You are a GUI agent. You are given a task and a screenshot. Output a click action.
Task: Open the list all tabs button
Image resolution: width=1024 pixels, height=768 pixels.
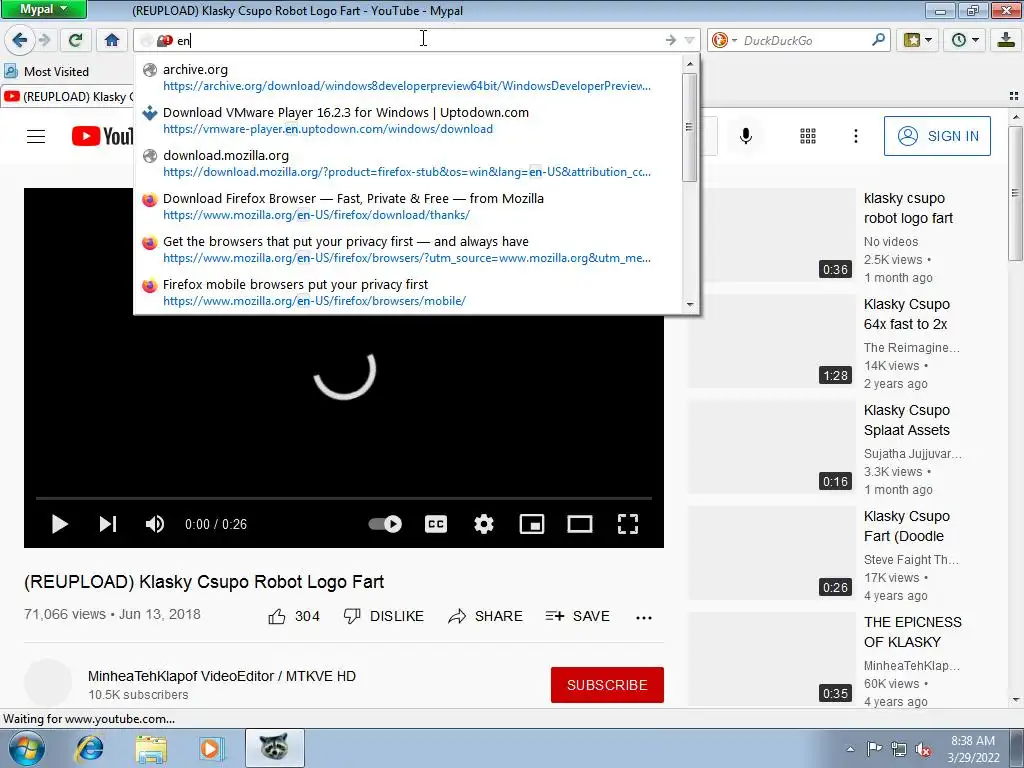1014,96
